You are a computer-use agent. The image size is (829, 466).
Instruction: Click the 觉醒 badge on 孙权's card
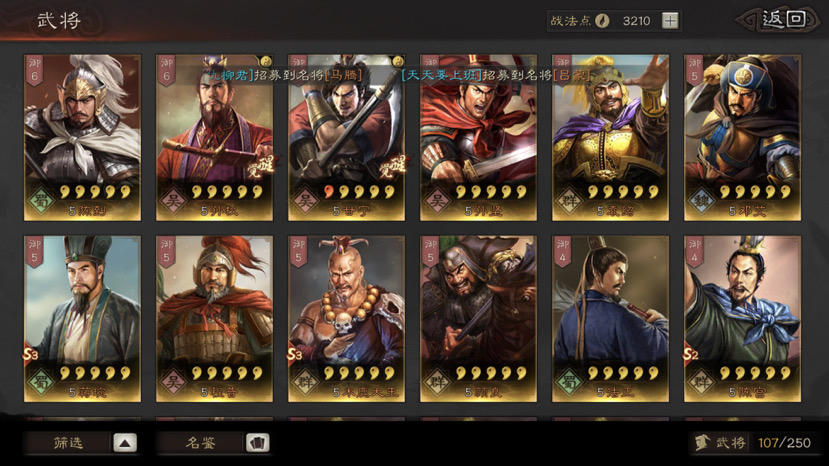tap(261, 166)
